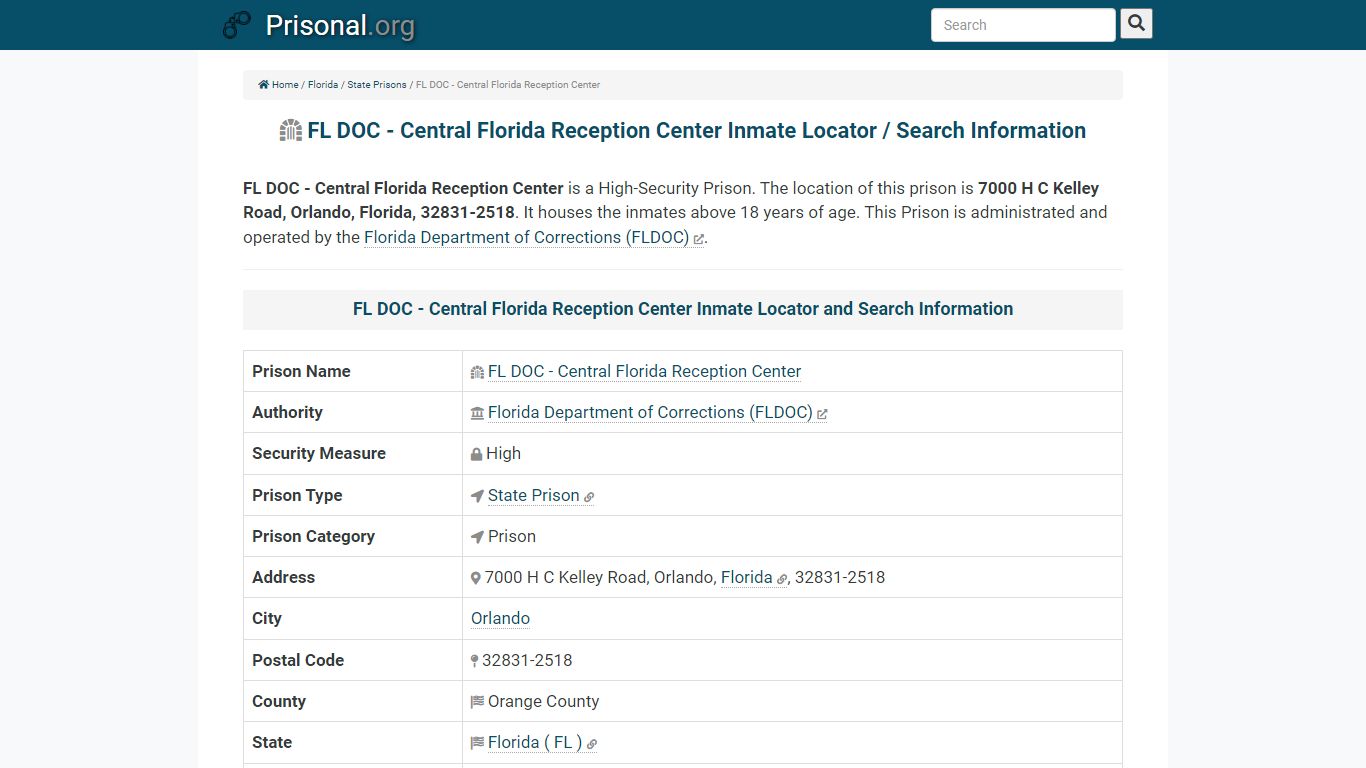Select the Address row label
The width and height of the screenshot is (1366, 768).
click(283, 577)
